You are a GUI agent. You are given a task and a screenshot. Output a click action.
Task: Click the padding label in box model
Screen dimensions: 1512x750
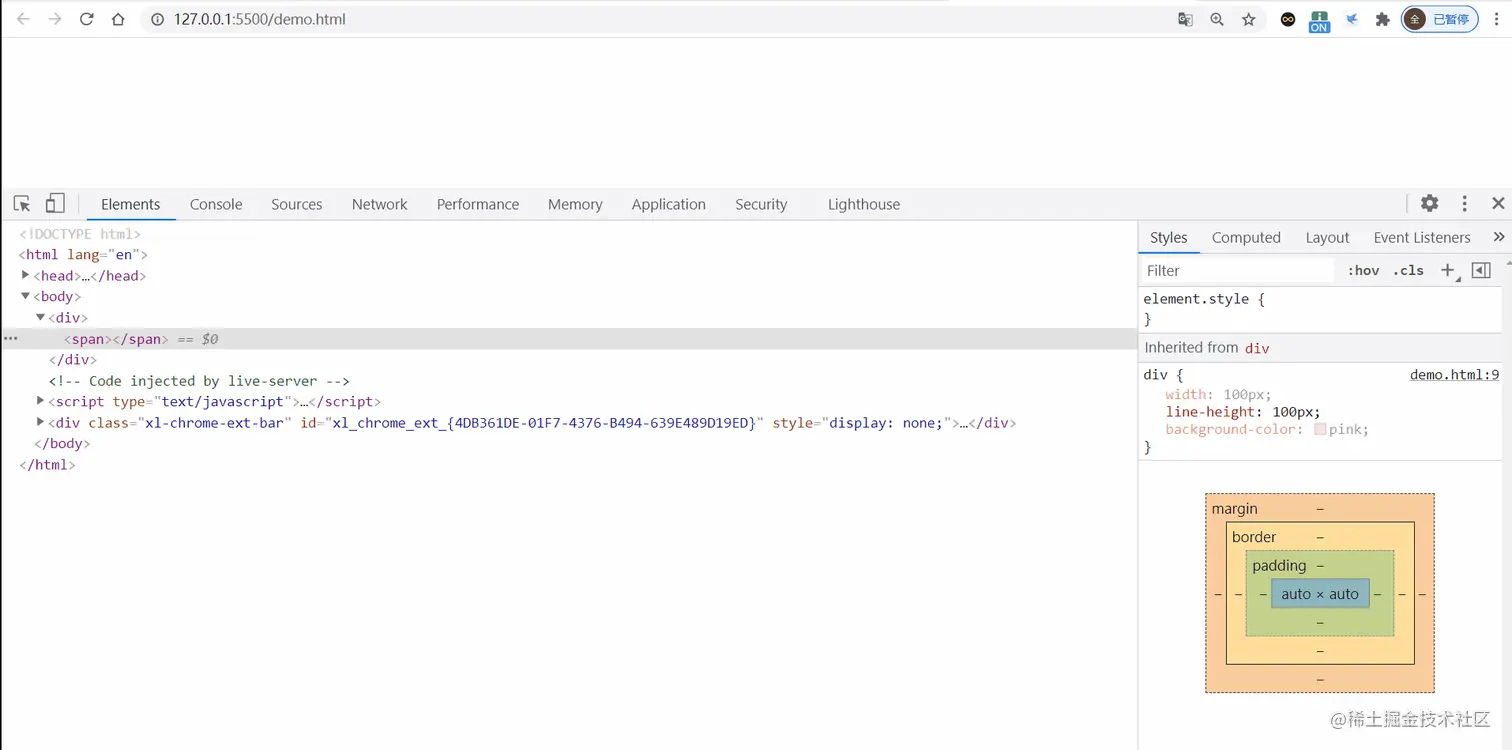(x=1279, y=565)
